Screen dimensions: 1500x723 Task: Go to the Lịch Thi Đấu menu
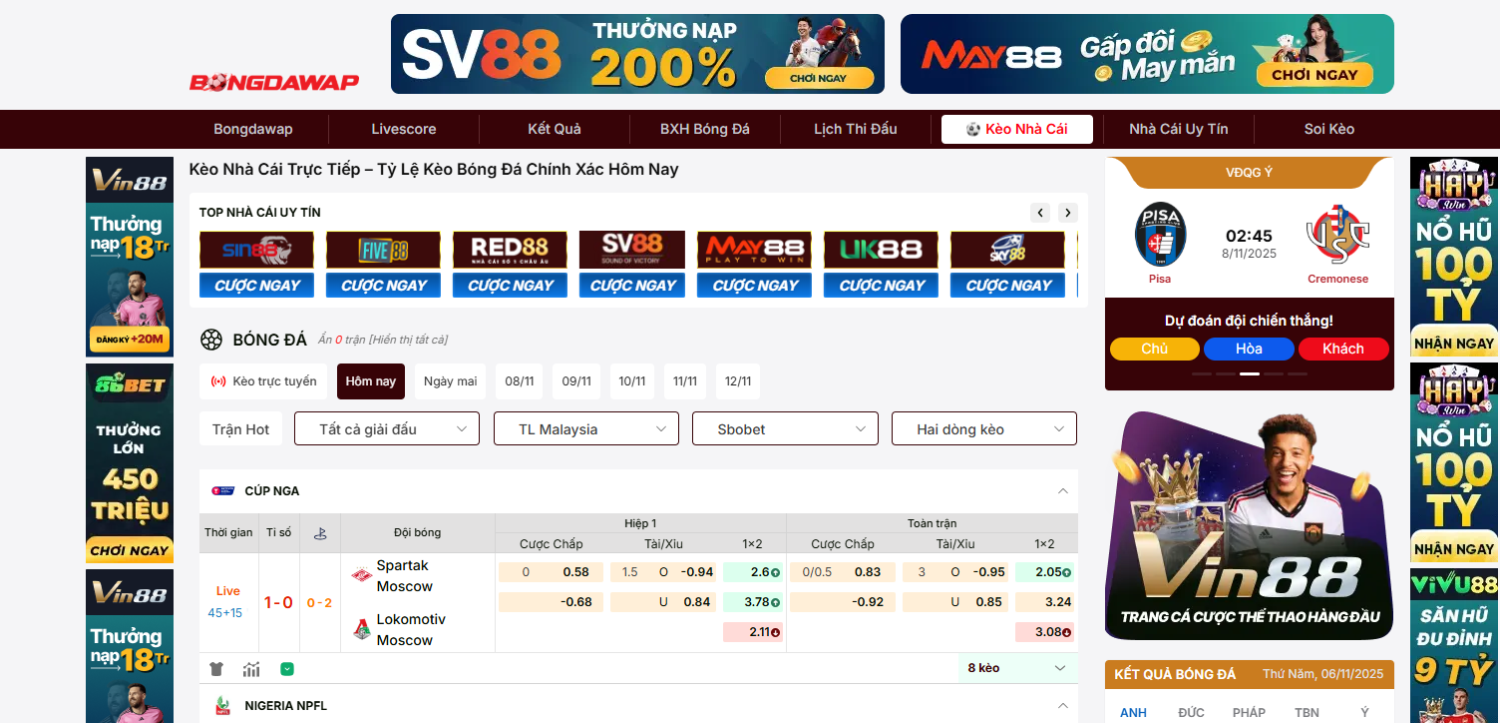[x=855, y=129]
